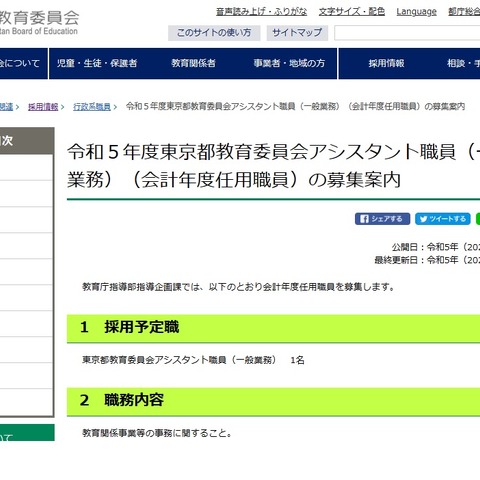Viewport: 480px width, 480px height.
Task: Share page with Facebook シェアする button
Action: [382, 219]
